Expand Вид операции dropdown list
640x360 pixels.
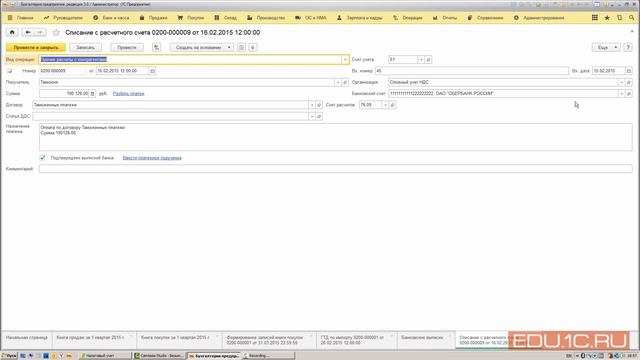tap(345, 60)
